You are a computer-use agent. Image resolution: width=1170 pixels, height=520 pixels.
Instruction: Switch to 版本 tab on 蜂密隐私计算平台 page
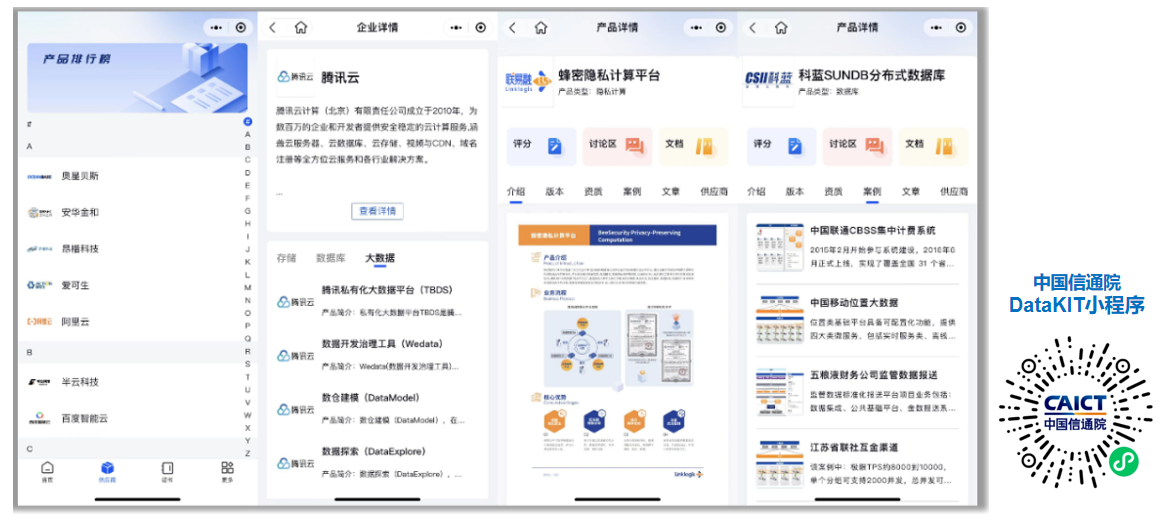[554, 191]
